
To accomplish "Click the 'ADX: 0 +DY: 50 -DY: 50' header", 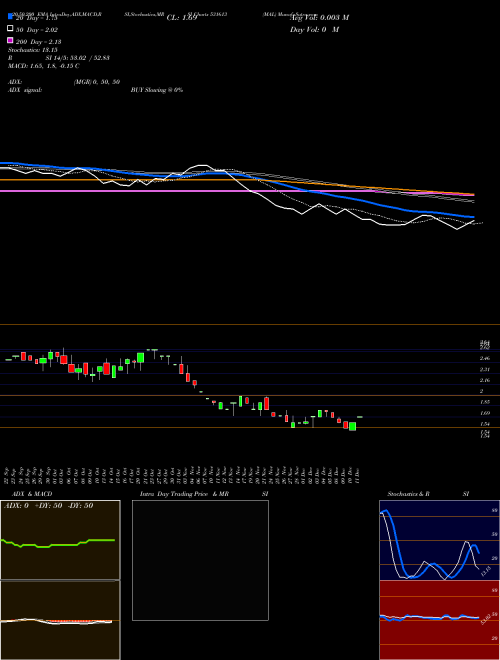I will (x=48, y=506).
